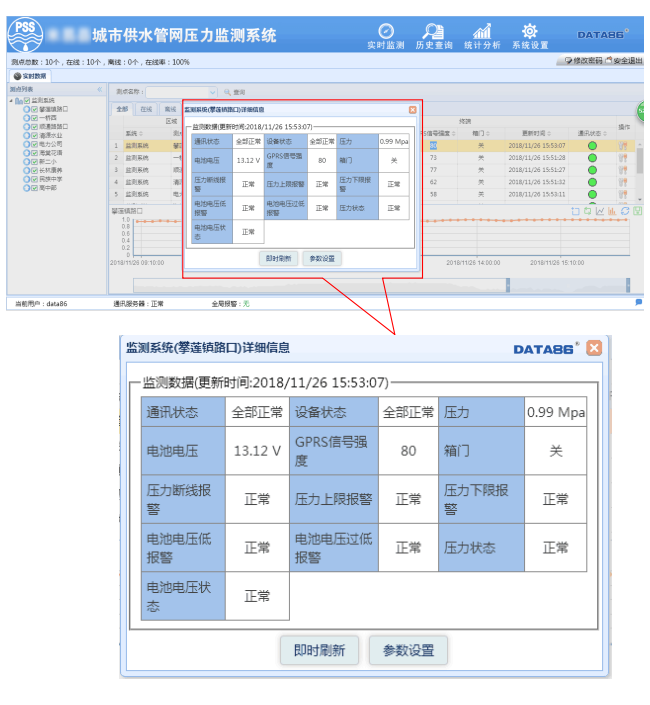Open the 实时监测 real-time monitoring section
Viewport: 650px width, 705px height.
tap(386, 36)
